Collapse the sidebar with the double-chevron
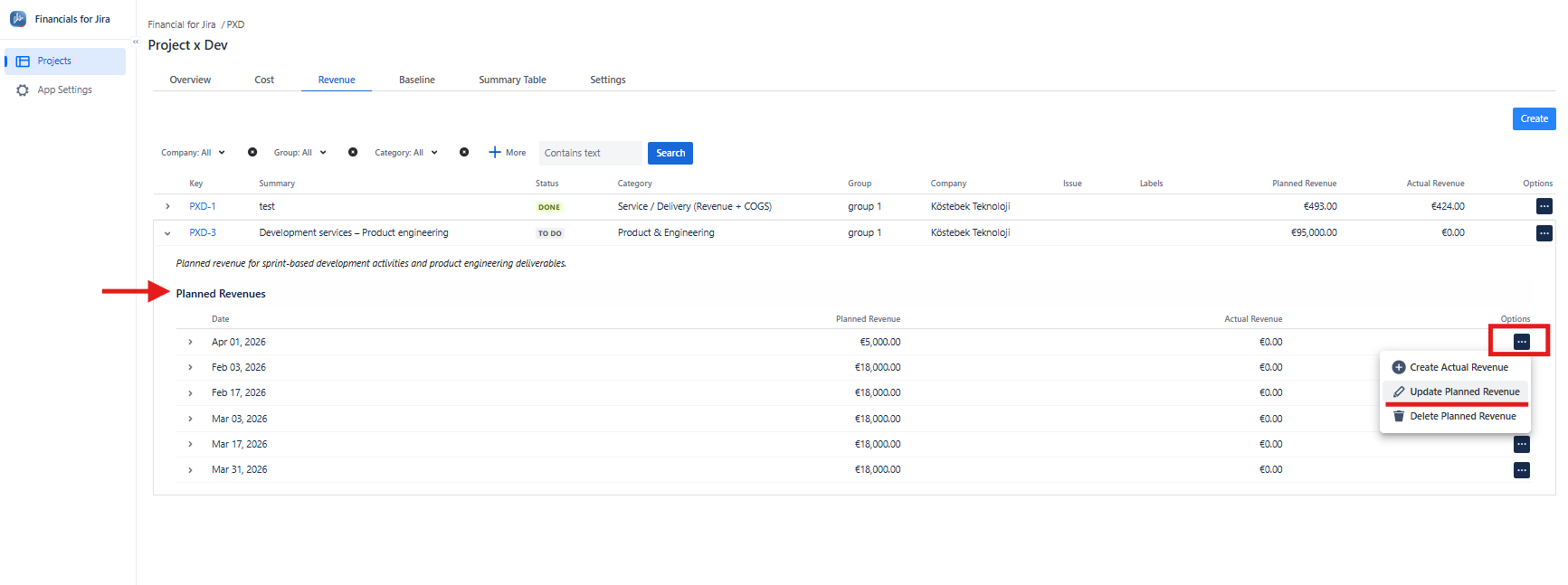Image resolution: width=1568 pixels, height=585 pixels. click(136, 42)
